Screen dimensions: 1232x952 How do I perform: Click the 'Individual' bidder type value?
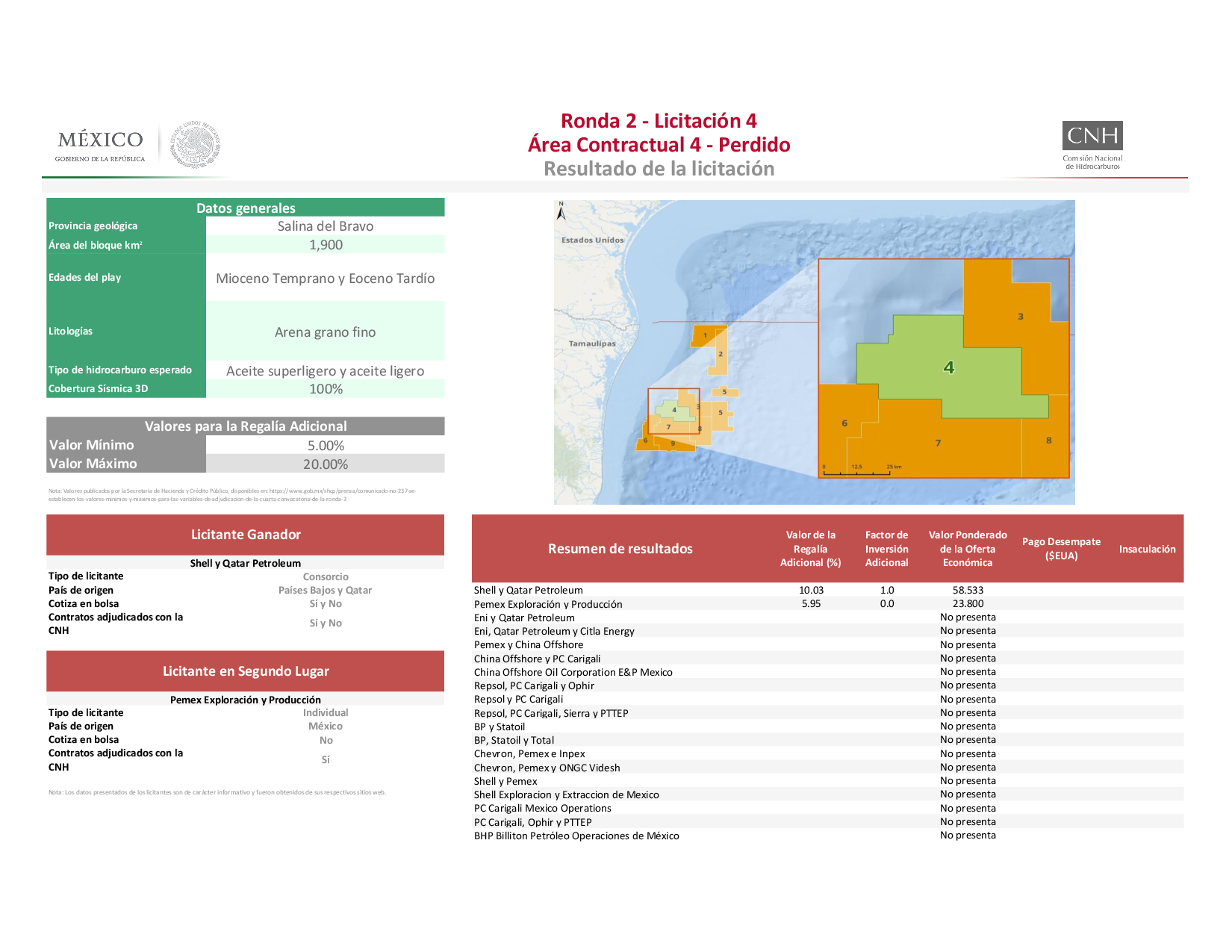click(326, 713)
